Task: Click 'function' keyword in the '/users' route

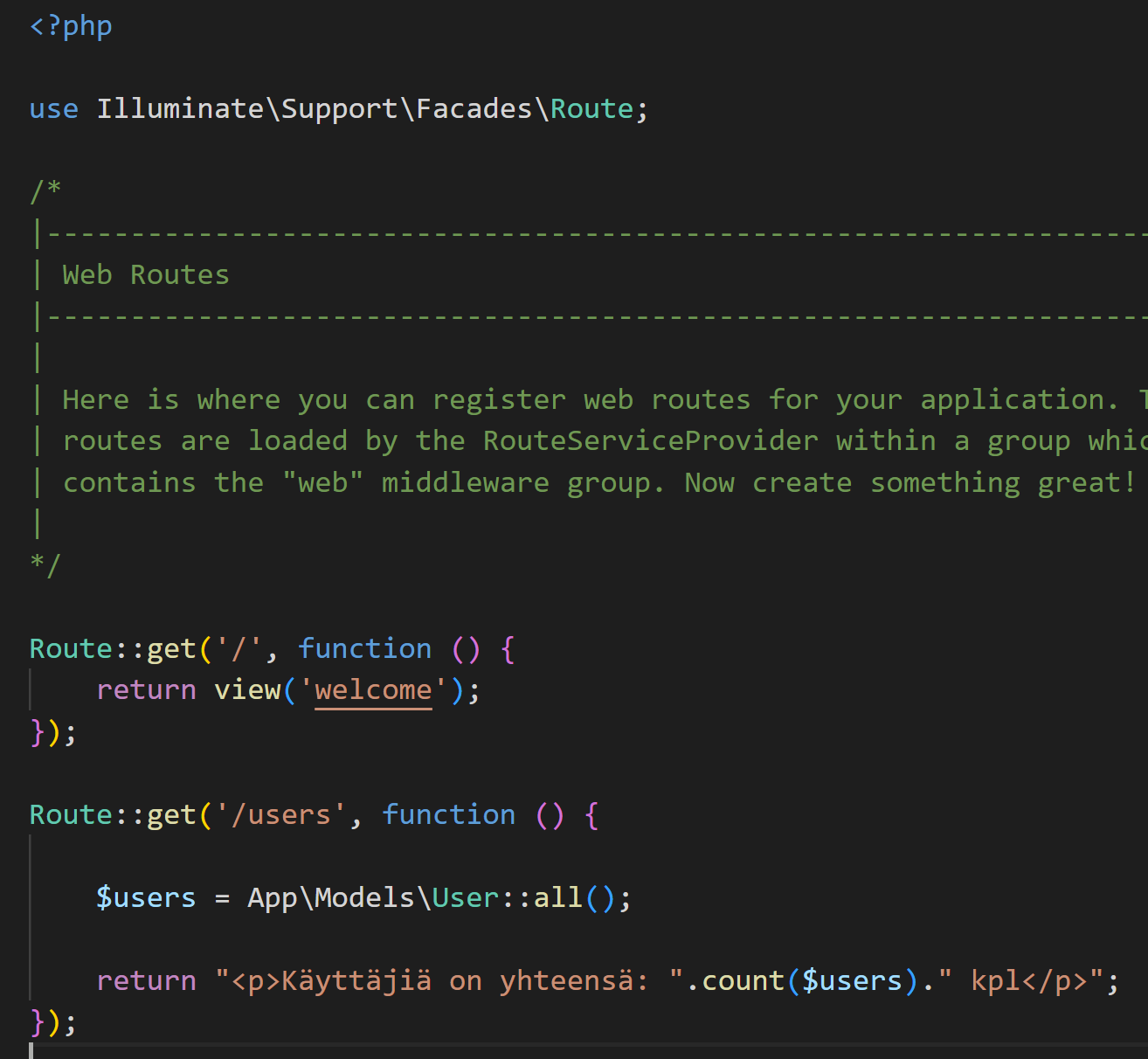Action: pos(448,815)
